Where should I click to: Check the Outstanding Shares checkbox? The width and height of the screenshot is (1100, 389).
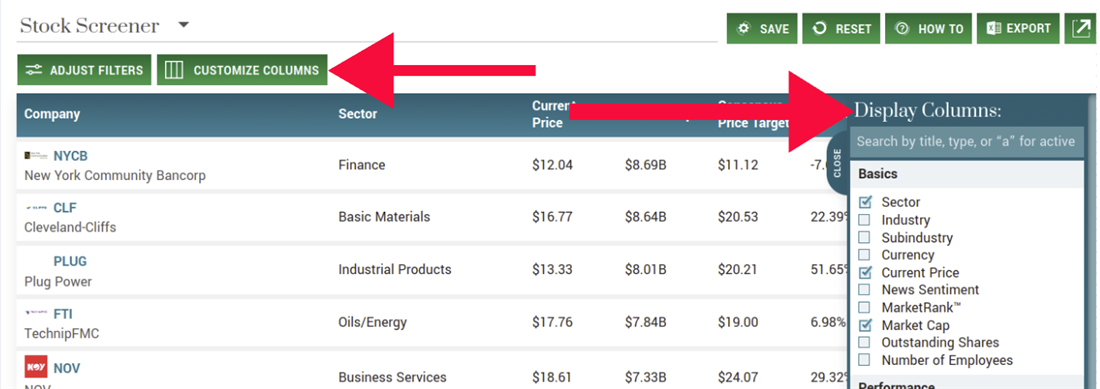(x=865, y=343)
